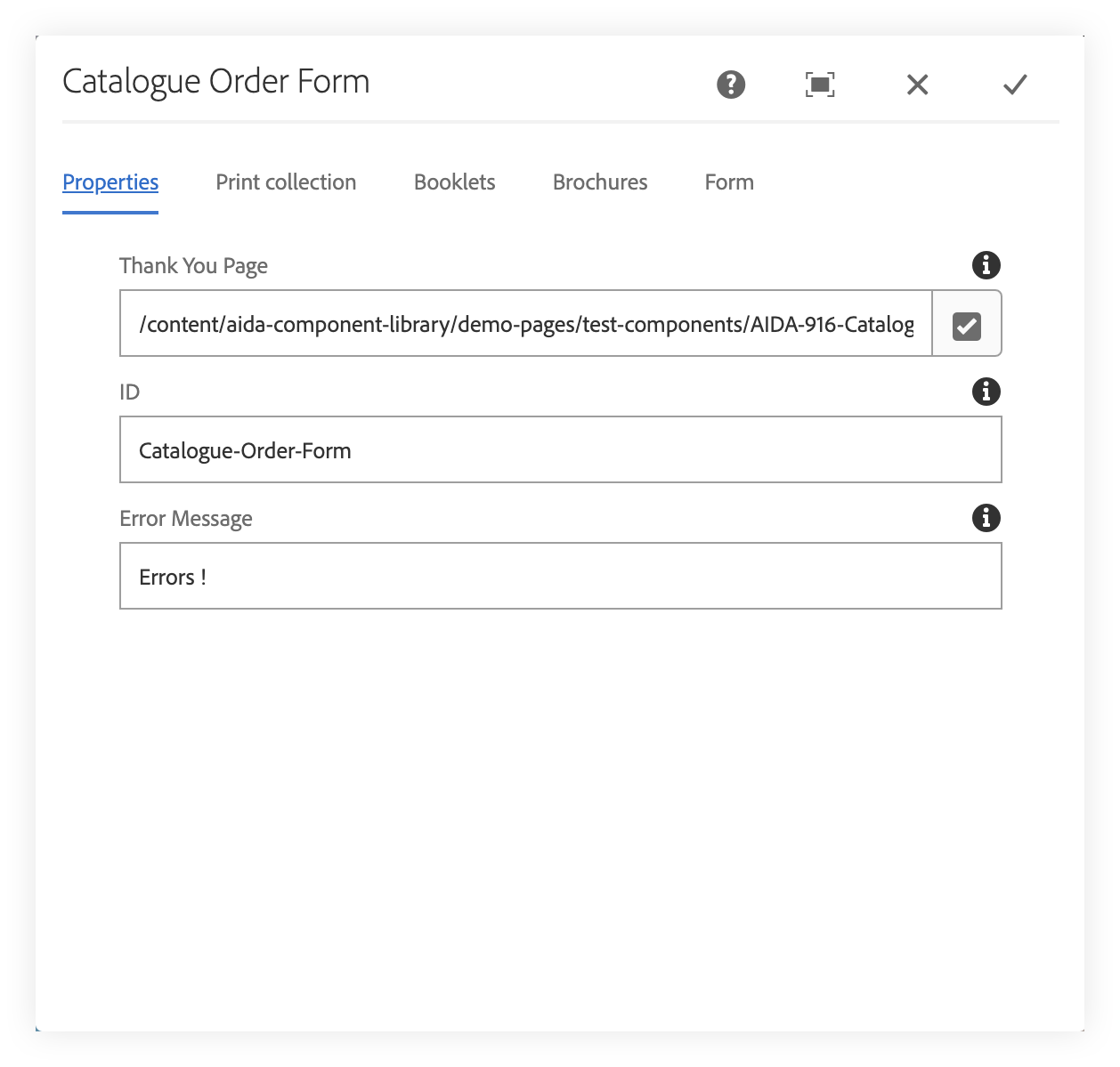Select the Brochures tab
Viewport: 1120px width, 1067px height.
click(599, 182)
